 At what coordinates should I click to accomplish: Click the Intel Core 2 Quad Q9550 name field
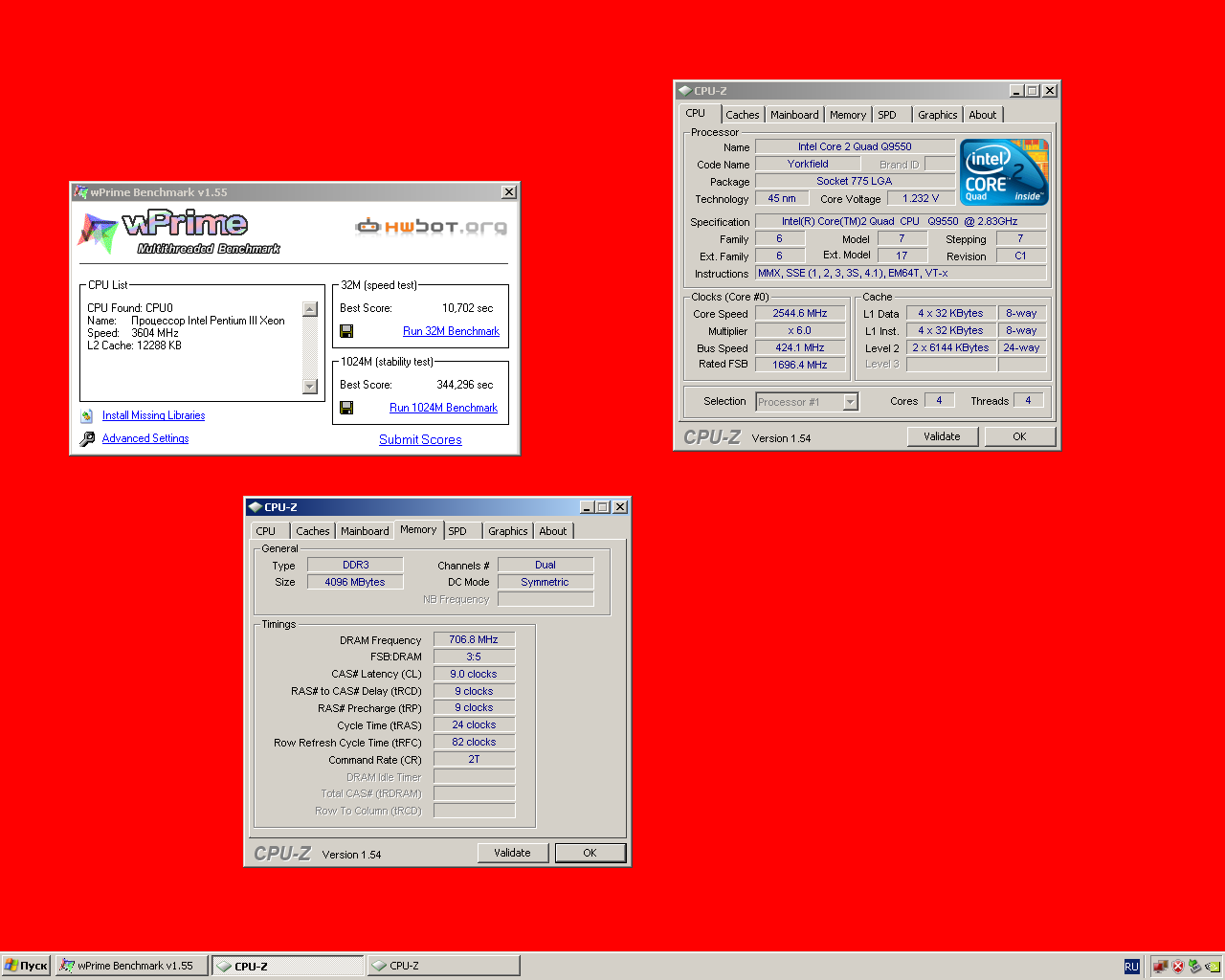(855, 146)
